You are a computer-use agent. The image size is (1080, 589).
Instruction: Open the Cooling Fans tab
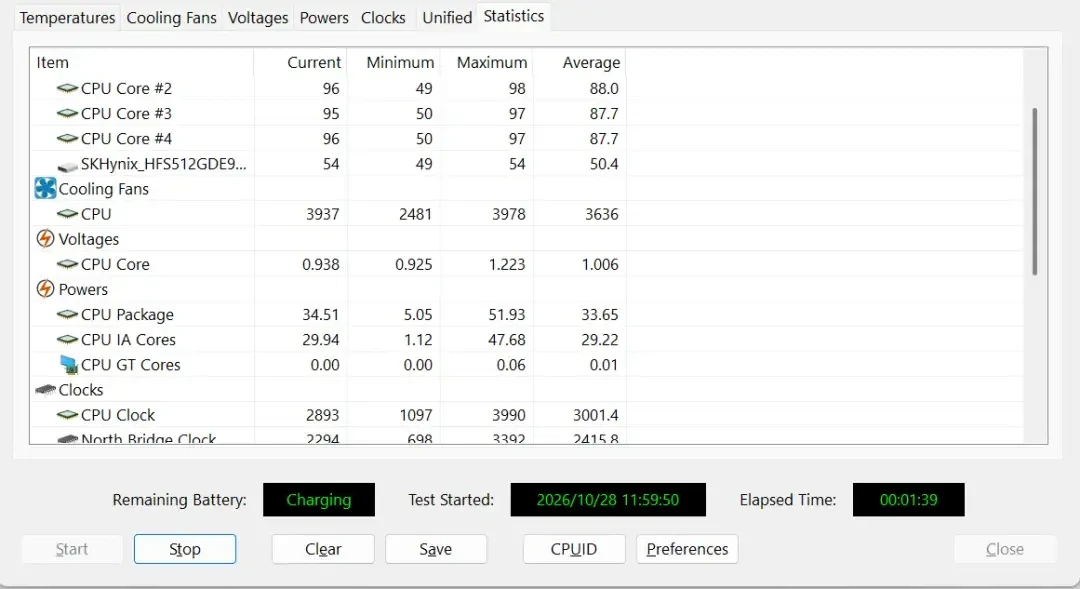pos(172,18)
